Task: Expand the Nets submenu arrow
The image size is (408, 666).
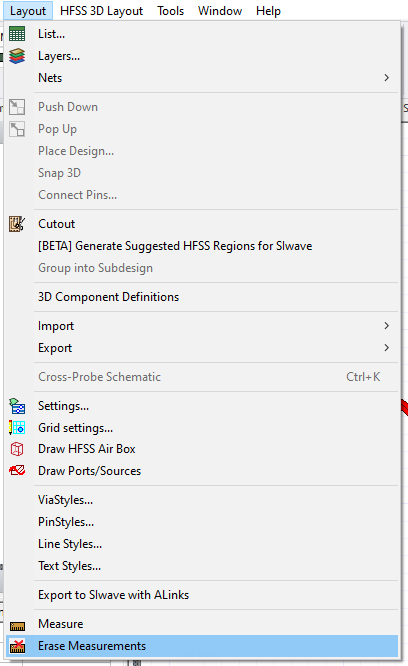Action: 386,78
